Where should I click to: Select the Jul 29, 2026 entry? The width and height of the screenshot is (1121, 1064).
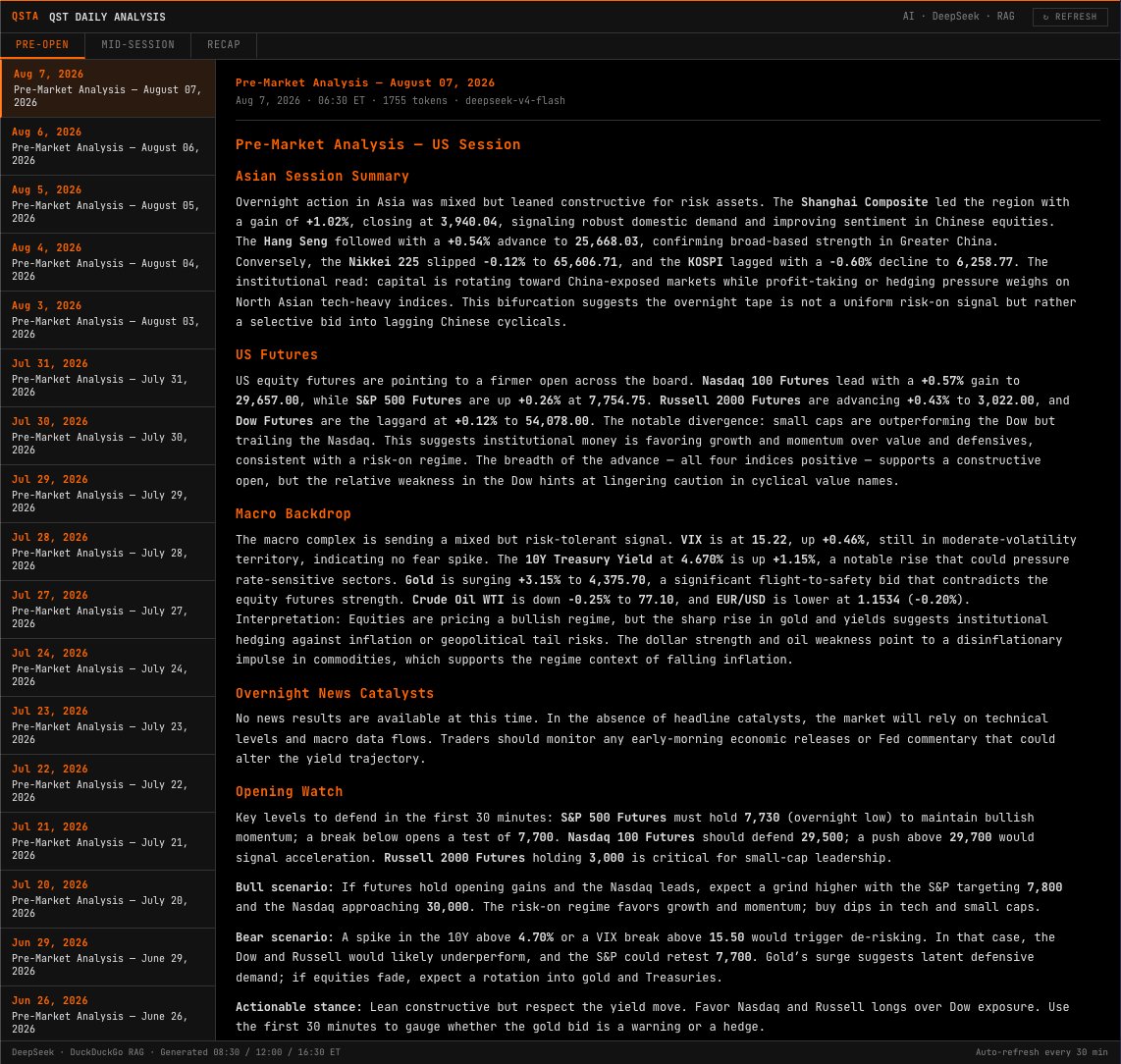(x=108, y=494)
